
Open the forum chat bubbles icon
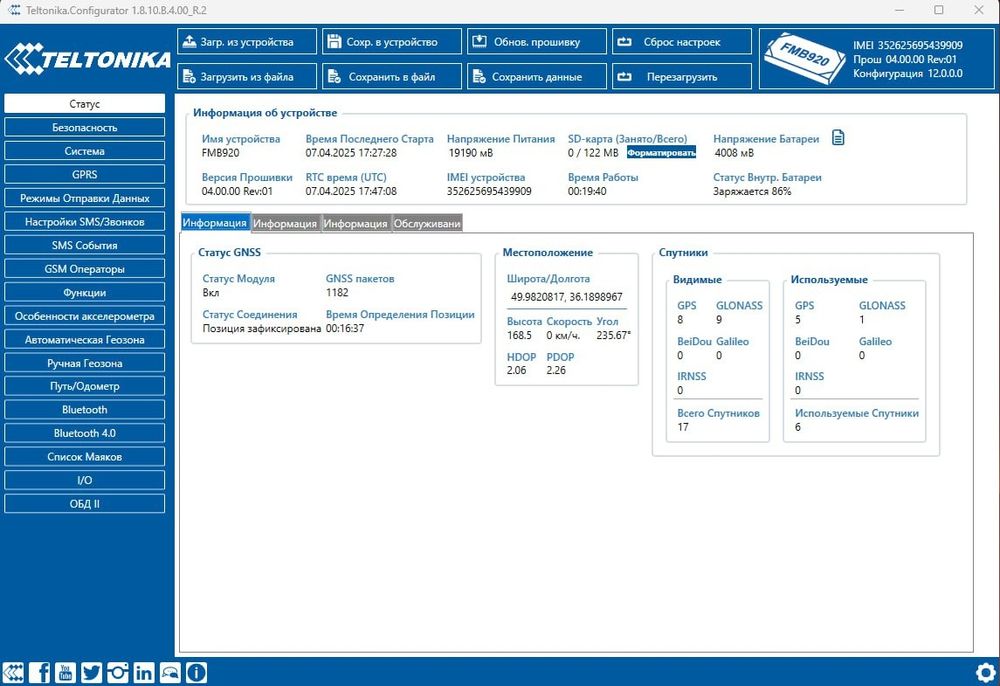170,673
